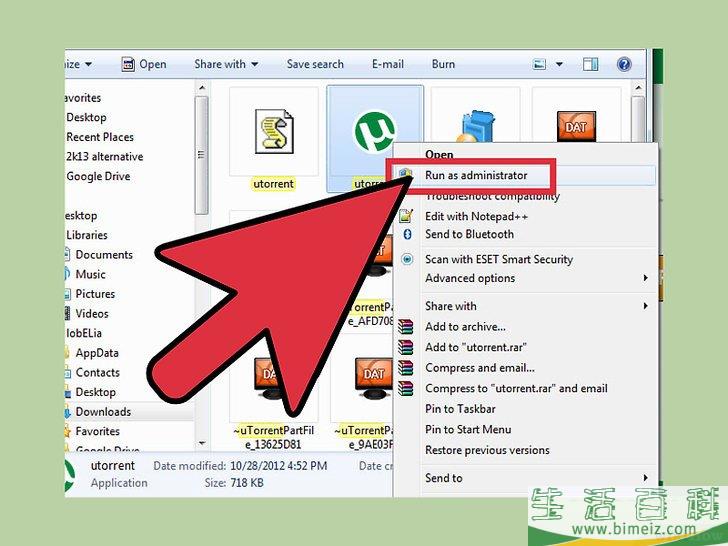Choose Compress and email...
The image size is (728, 546).
pos(480,368)
